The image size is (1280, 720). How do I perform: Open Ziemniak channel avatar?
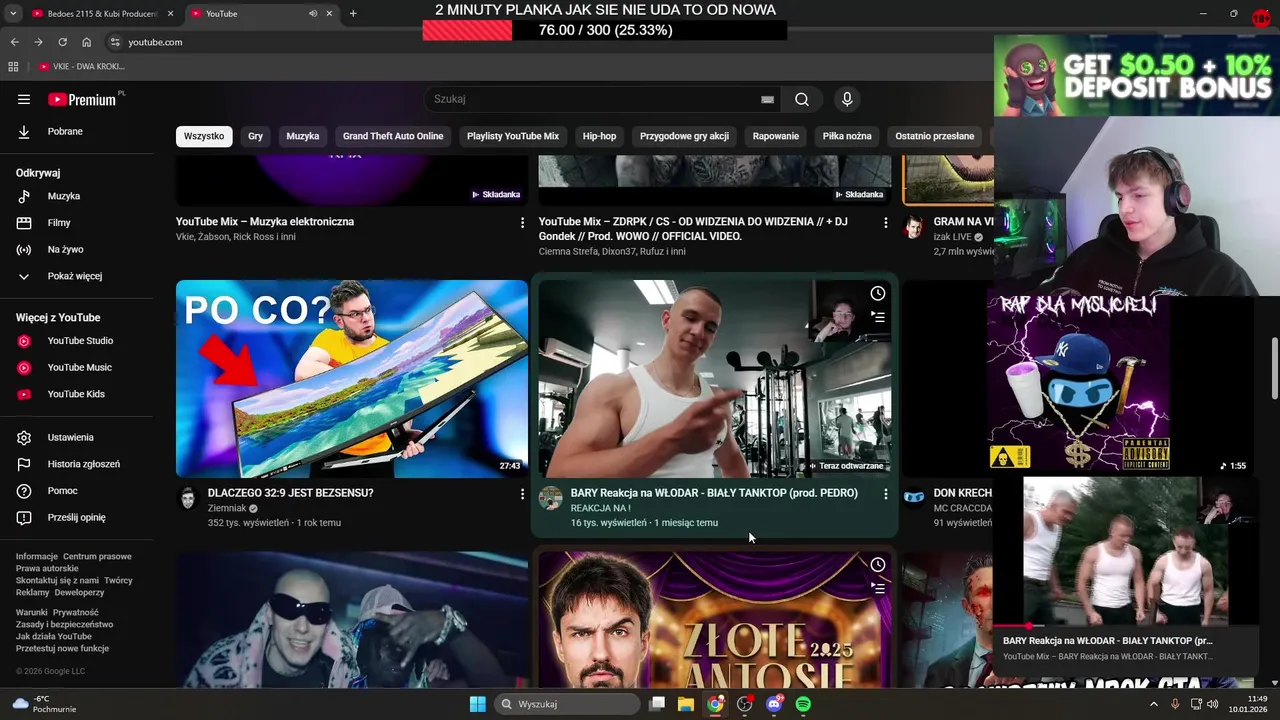click(x=188, y=498)
